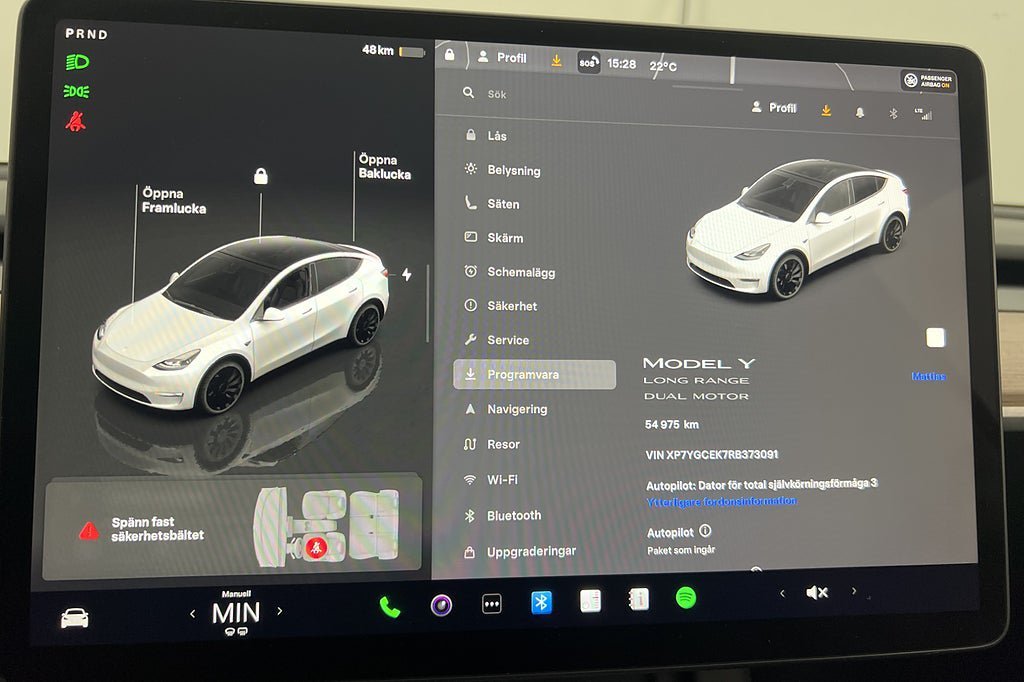Open the phone app in bottom bar
This screenshot has width=1024, height=682.
tap(390, 606)
